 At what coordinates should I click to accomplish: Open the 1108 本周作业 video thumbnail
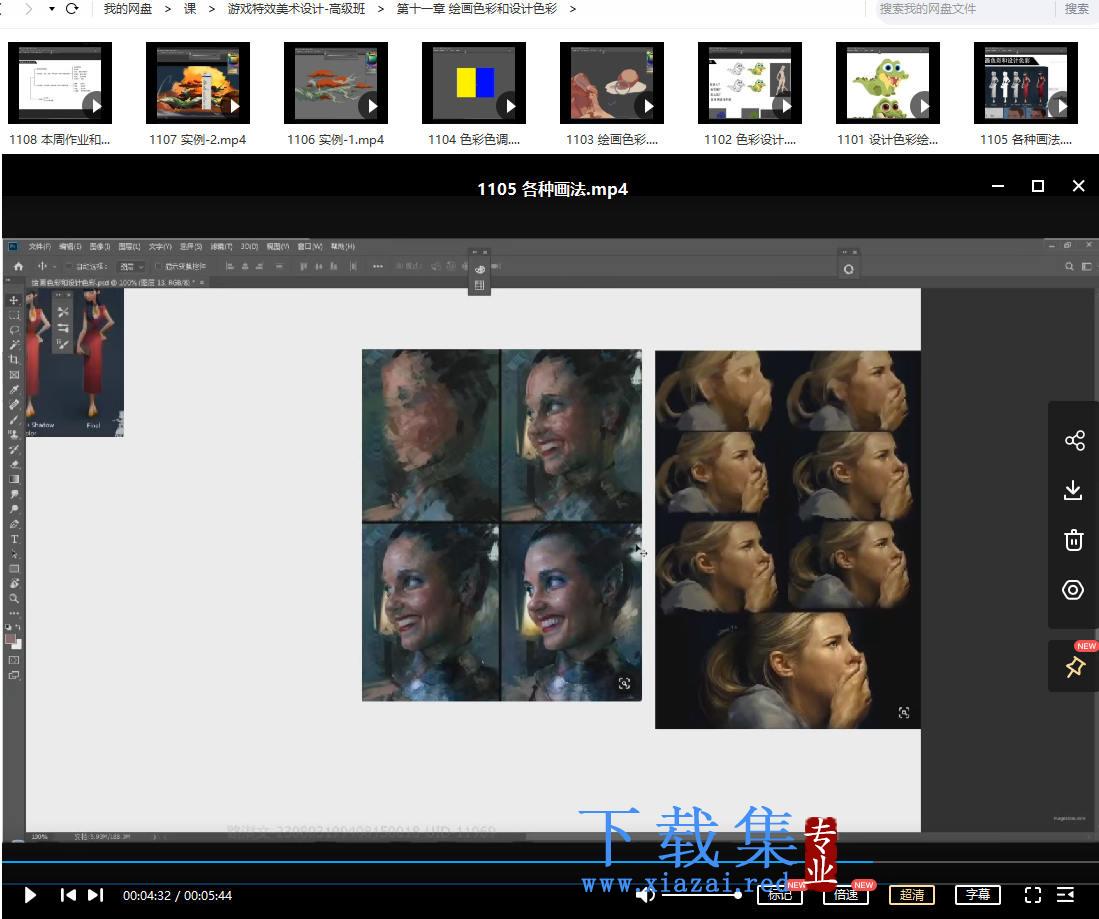point(60,83)
